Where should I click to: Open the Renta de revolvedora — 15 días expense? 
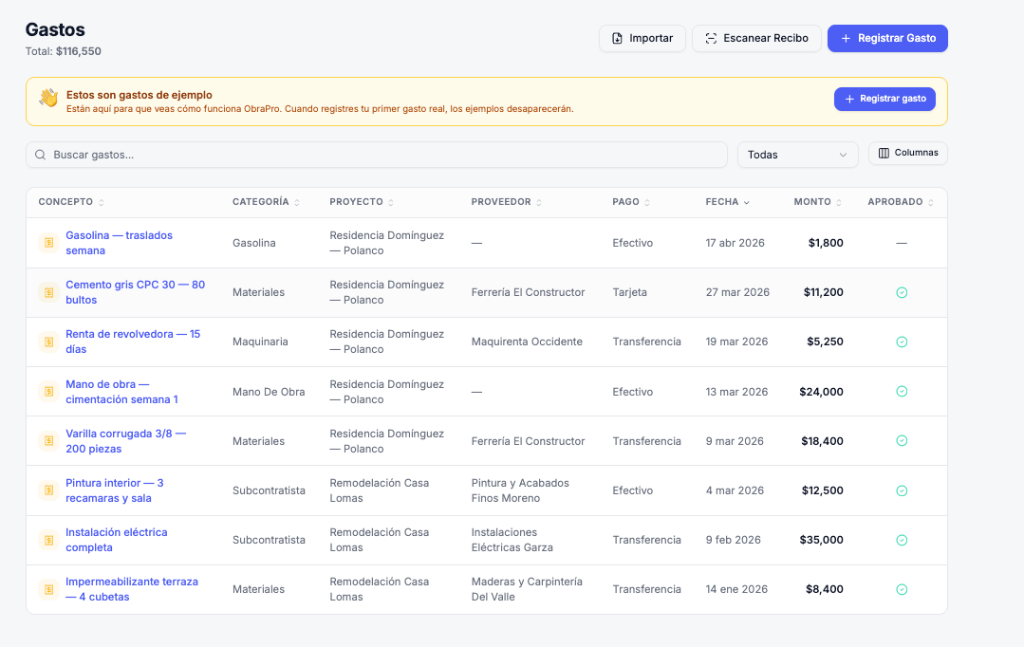[133, 341]
